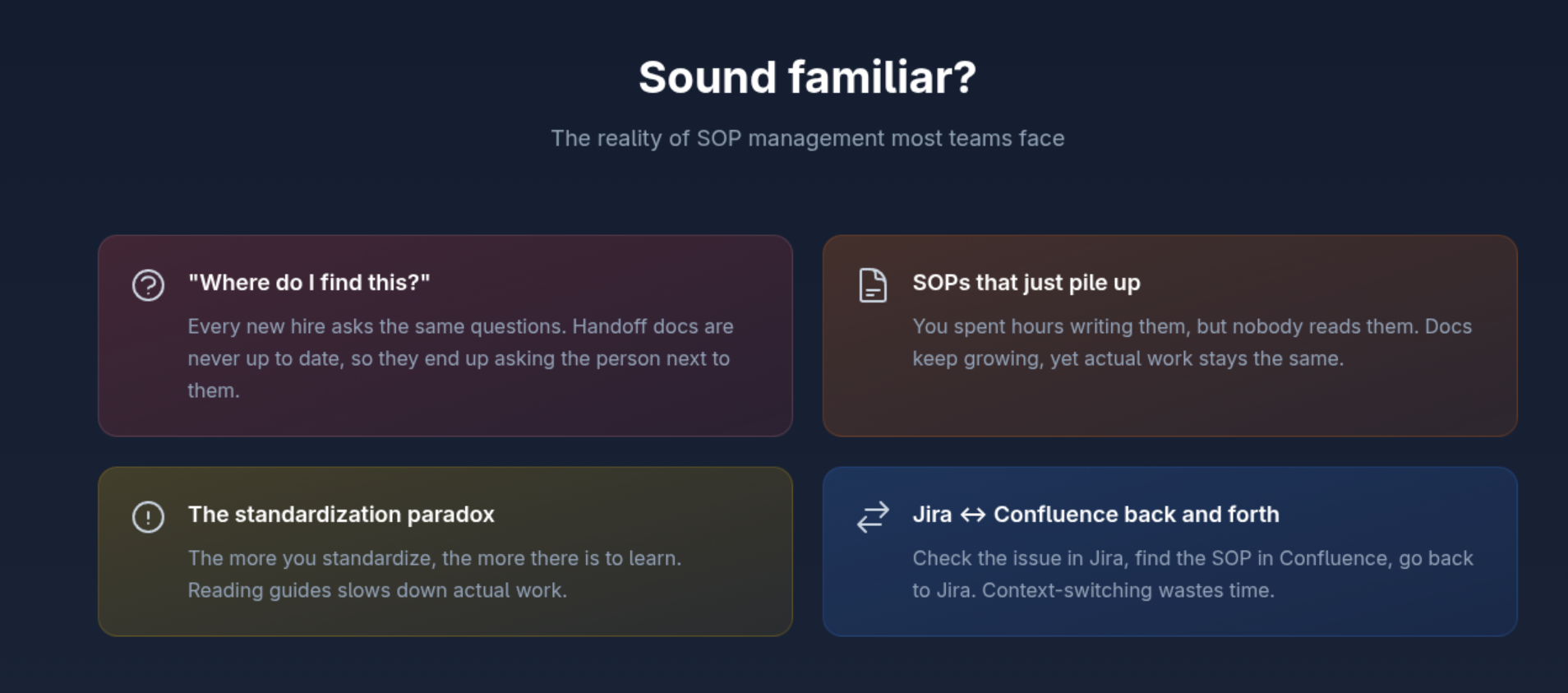
Task: Click empty bottom area of SOPs card
Action: point(1169,407)
